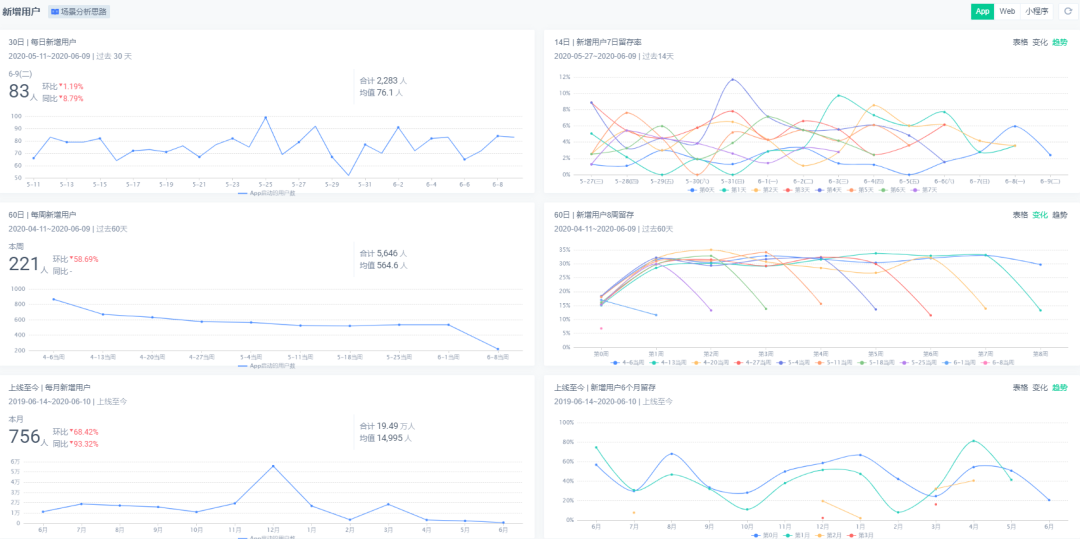Toggle 5-25当周 legend in 8周留存 chart
The image size is (1080, 539).
(919, 363)
